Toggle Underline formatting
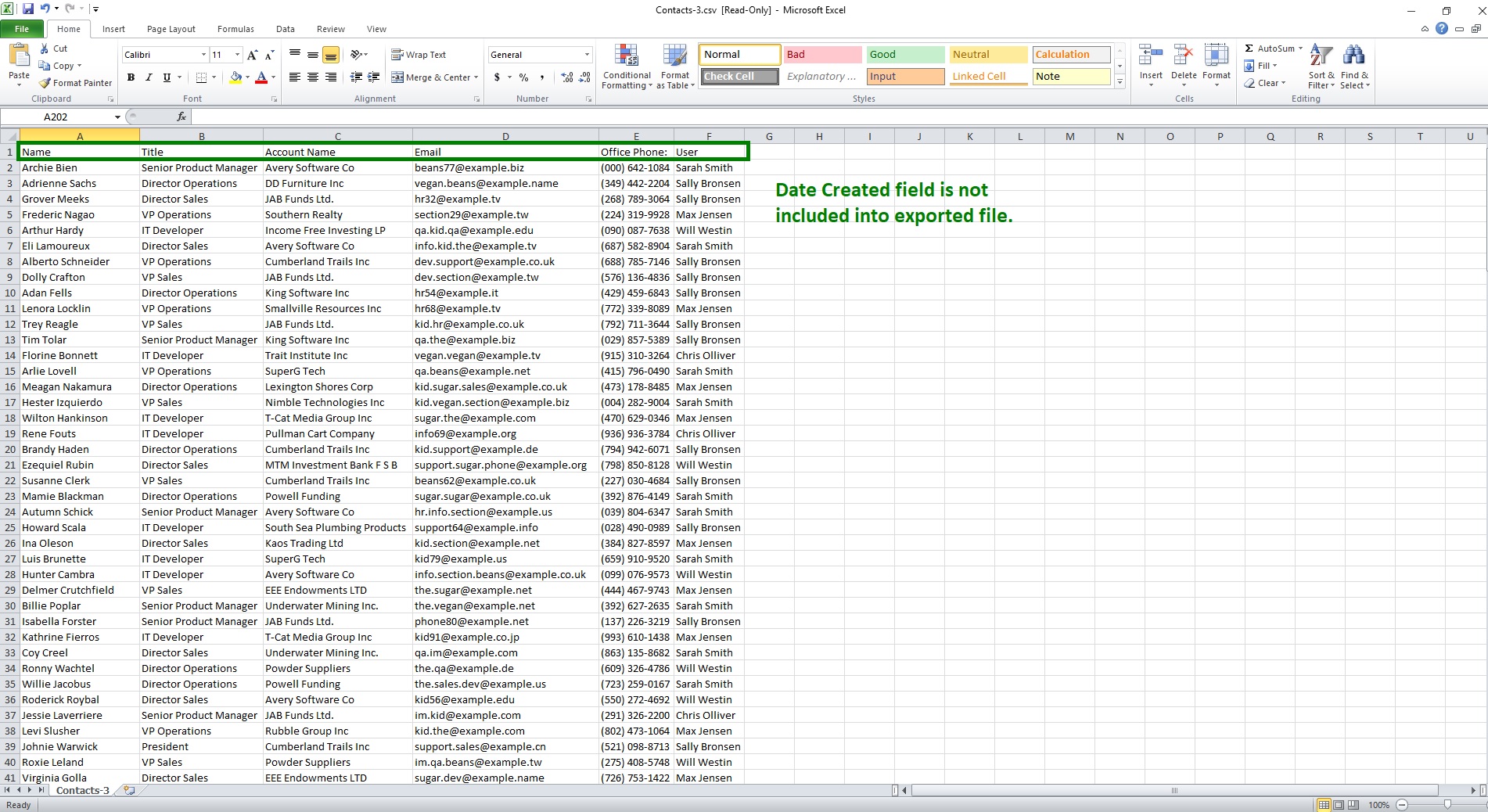The height and width of the screenshot is (812, 1488). (x=167, y=77)
